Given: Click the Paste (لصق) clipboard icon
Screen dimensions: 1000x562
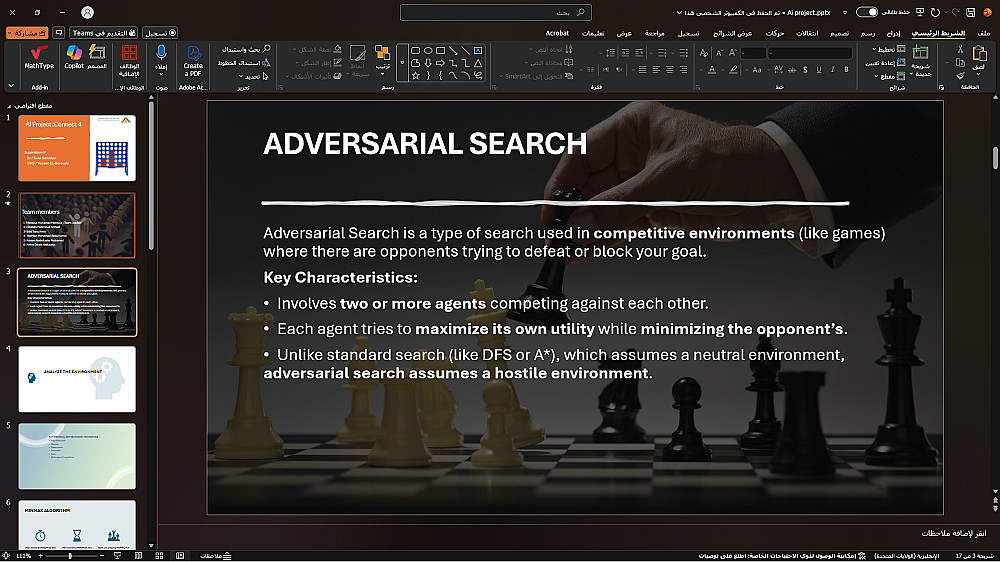Looking at the screenshot, I should [x=980, y=57].
